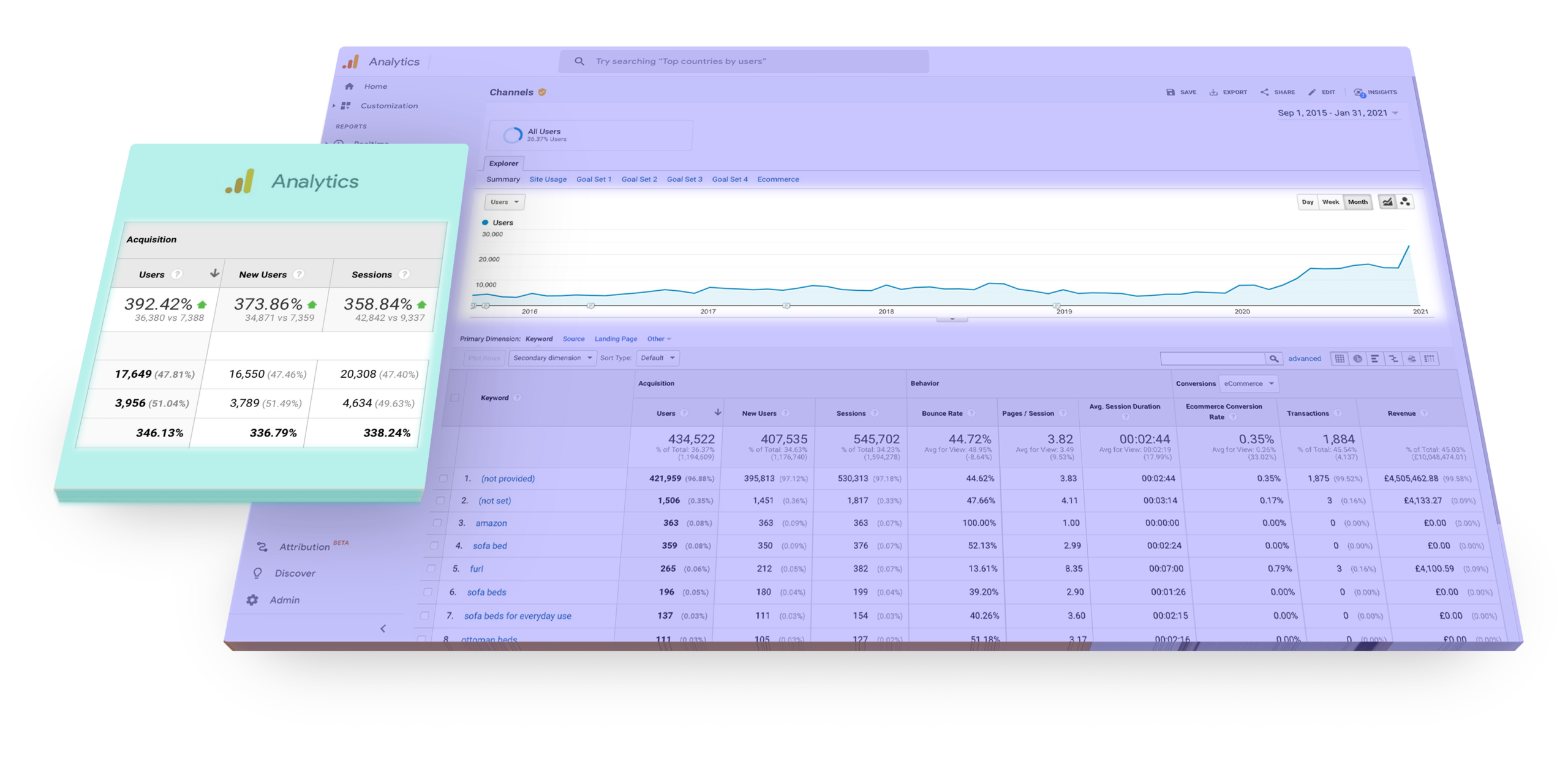Switch to line chart view icon
Viewport: 1568px width, 761px height.
click(x=1386, y=201)
